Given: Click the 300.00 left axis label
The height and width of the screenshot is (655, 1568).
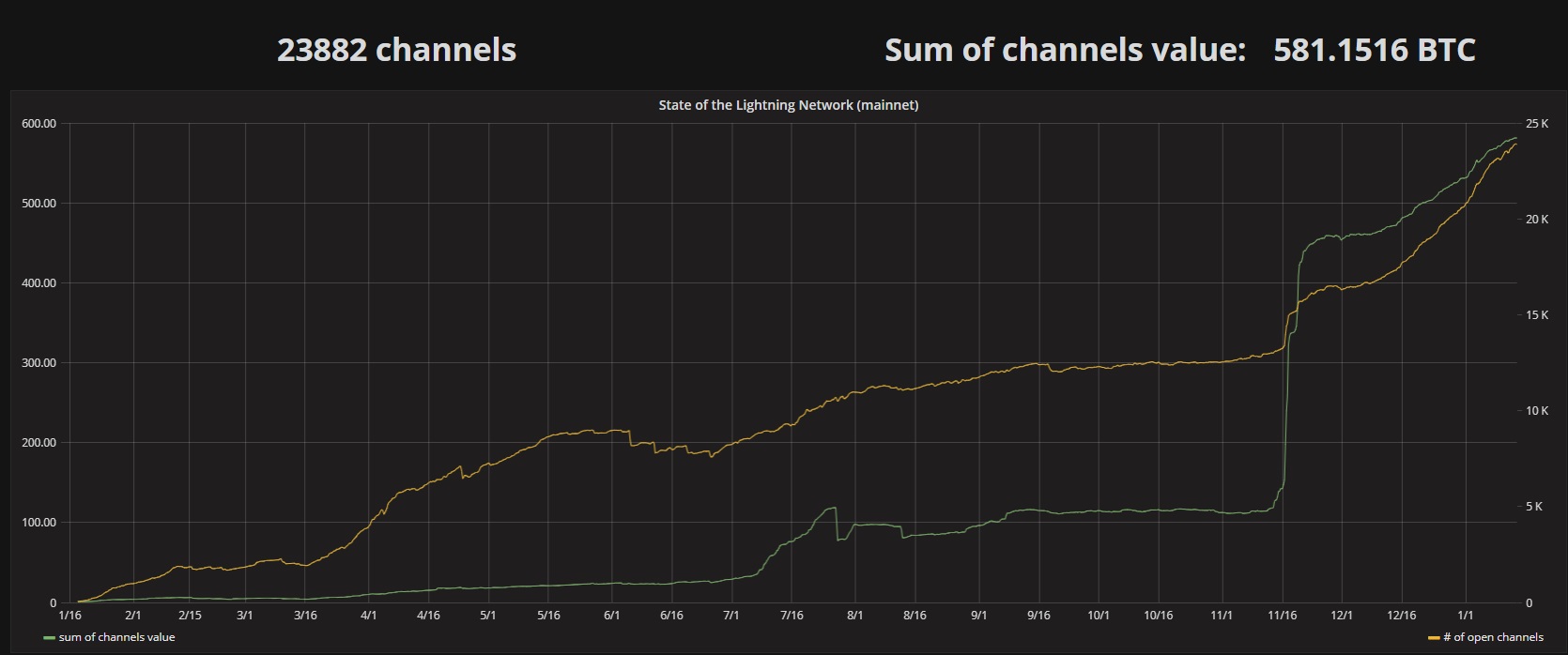Looking at the screenshot, I should point(38,363).
